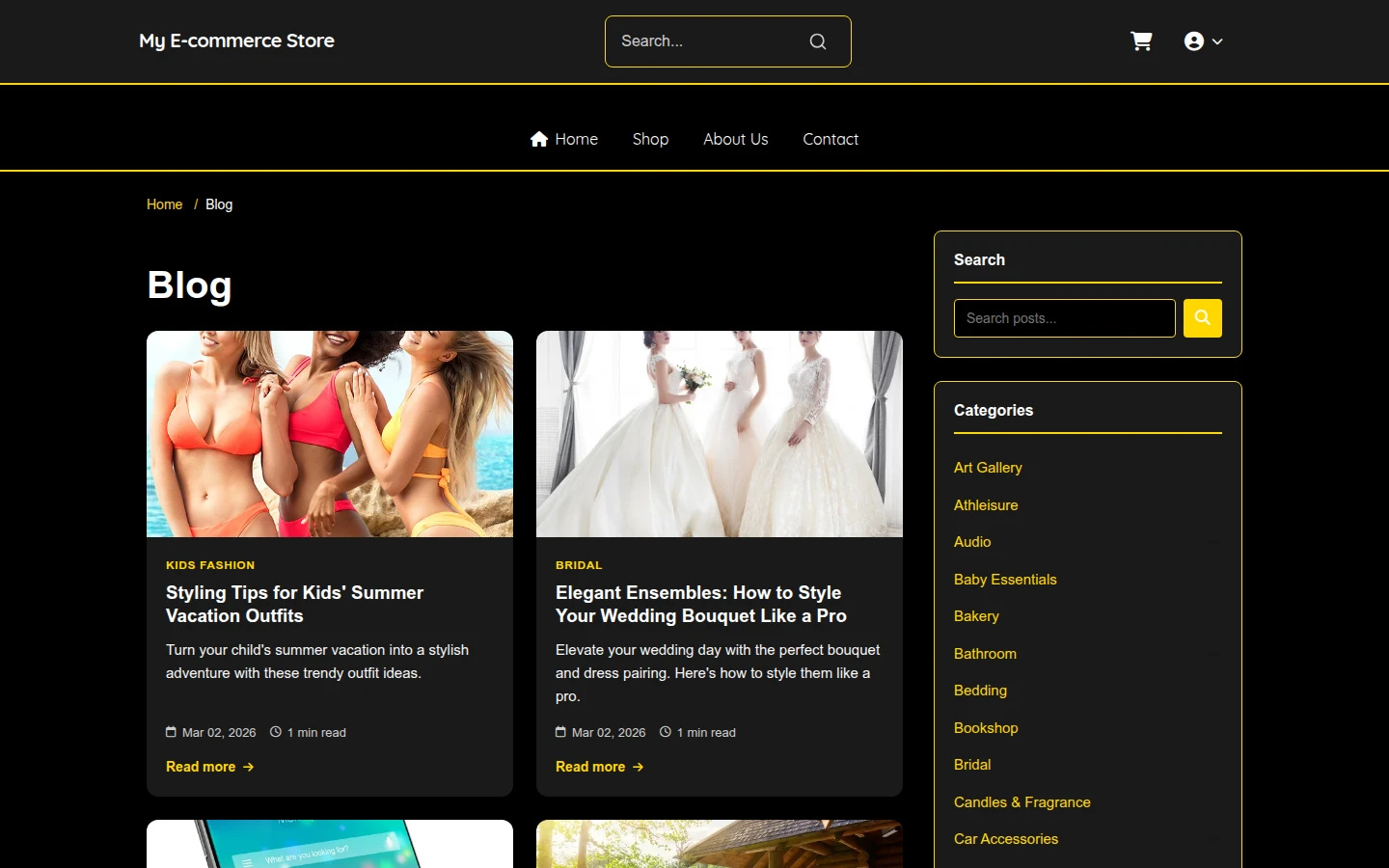The image size is (1389, 868).
Task: Click the My E-commerce Store logo
Action: 236,41
